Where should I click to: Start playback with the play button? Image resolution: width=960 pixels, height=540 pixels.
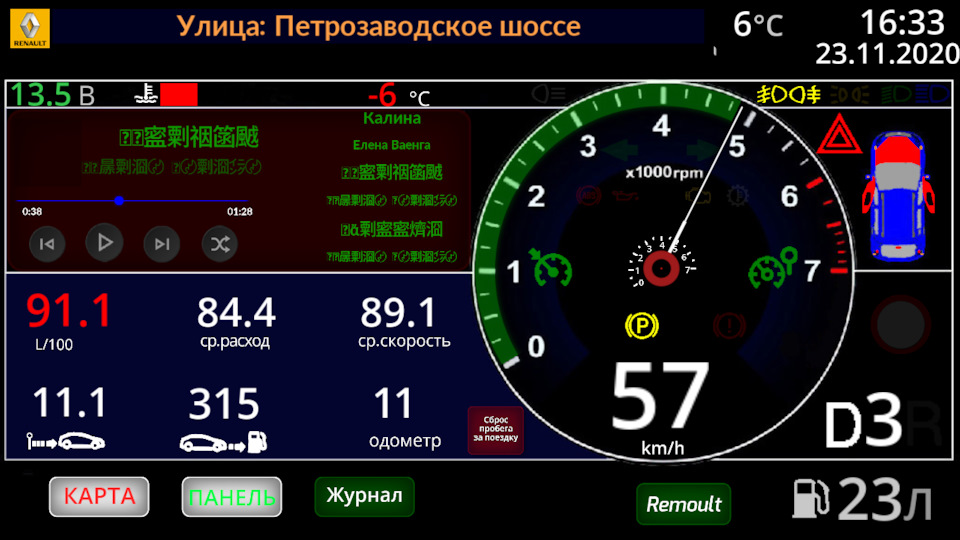click(x=104, y=243)
